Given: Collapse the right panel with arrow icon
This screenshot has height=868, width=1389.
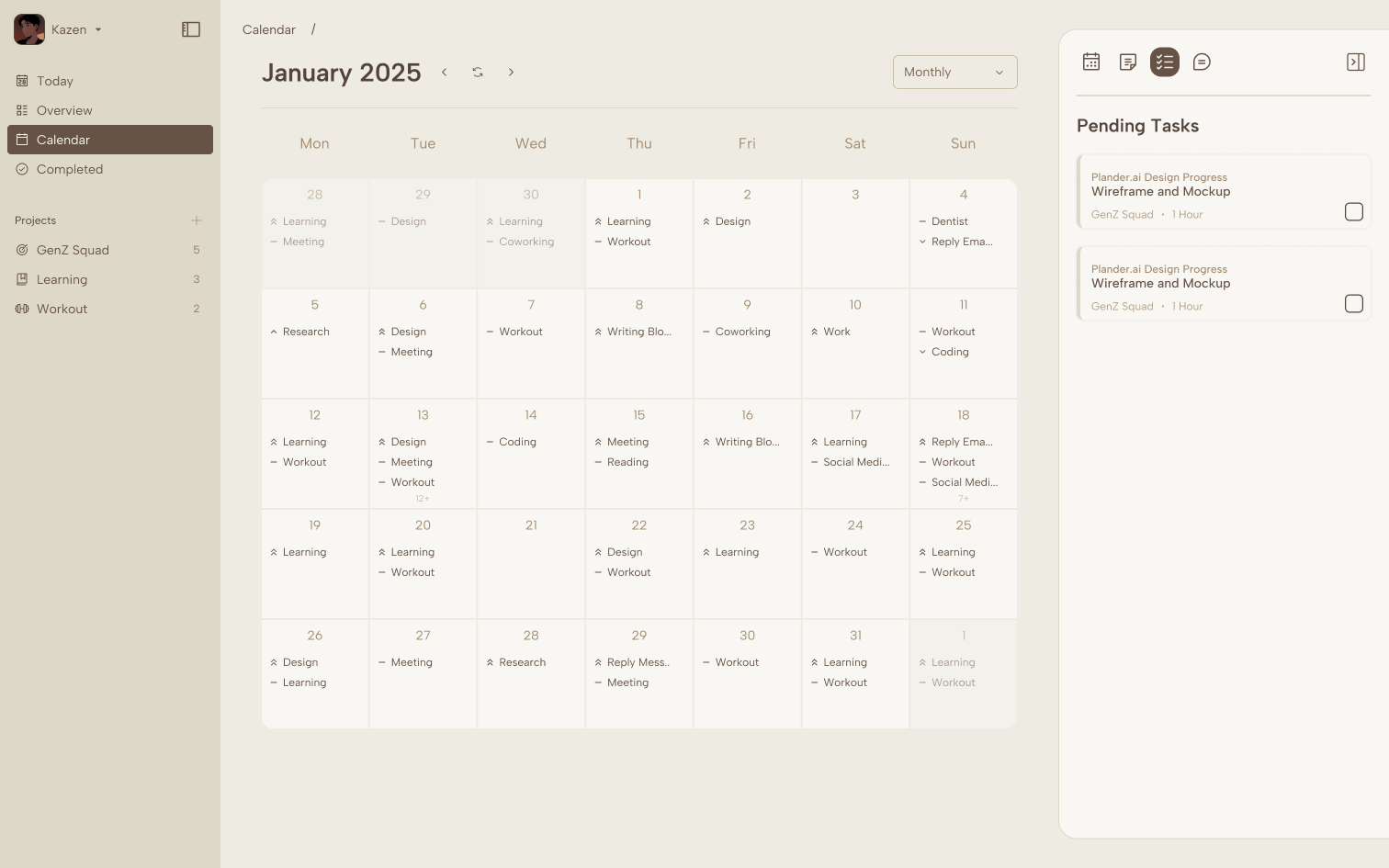Looking at the screenshot, I should 1355,62.
